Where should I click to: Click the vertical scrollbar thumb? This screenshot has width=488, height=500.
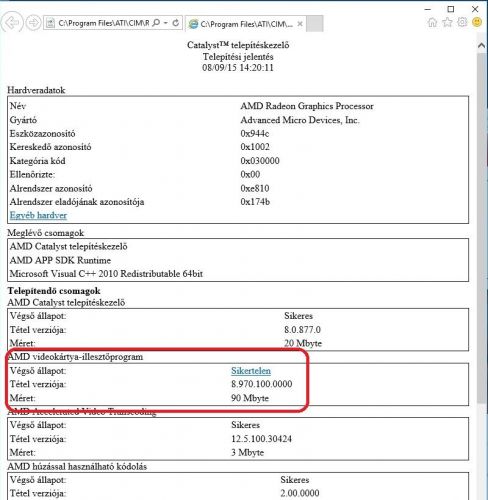tap(481, 228)
